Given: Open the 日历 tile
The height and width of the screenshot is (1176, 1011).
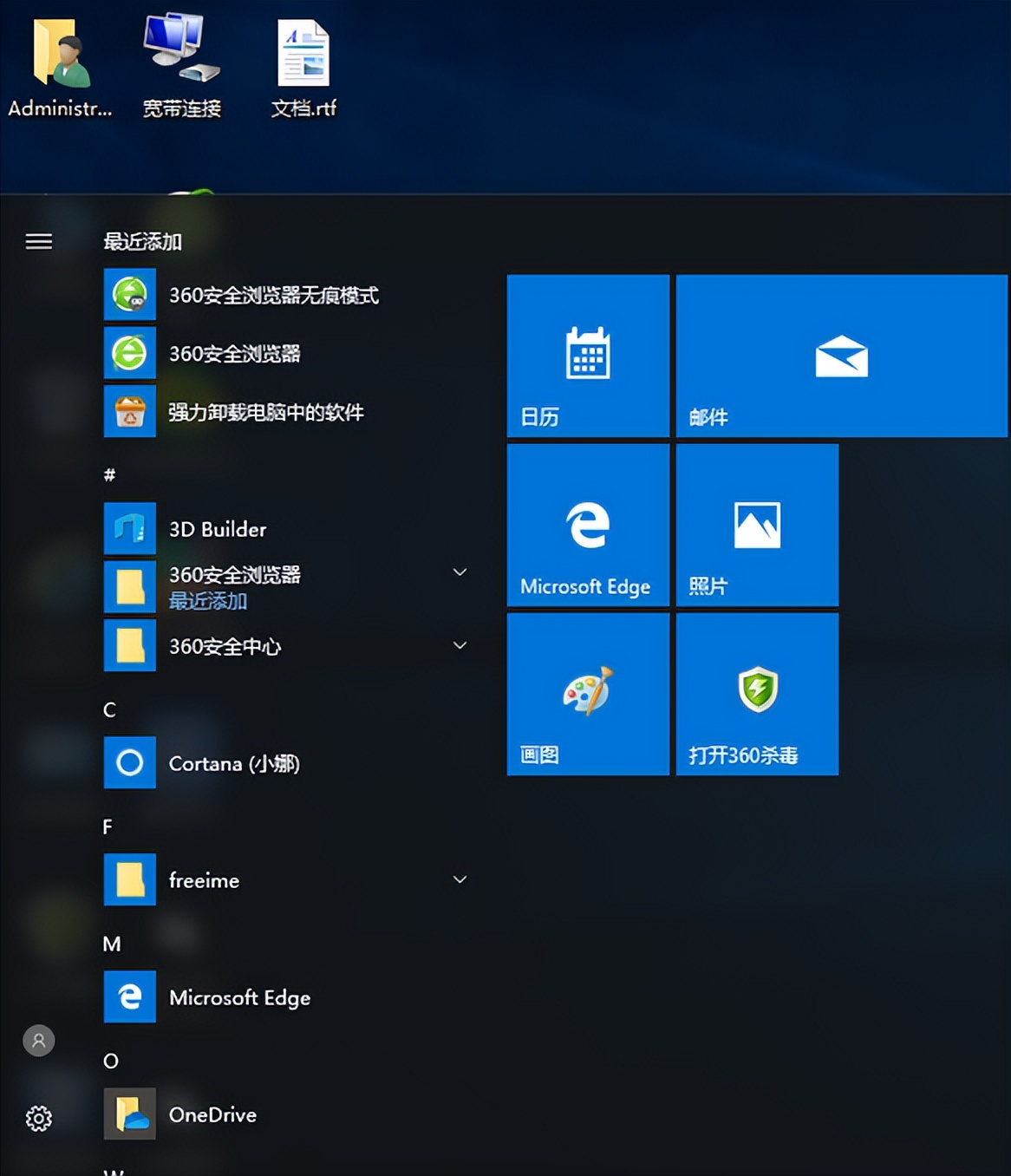Looking at the screenshot, I should click(588, 356).
